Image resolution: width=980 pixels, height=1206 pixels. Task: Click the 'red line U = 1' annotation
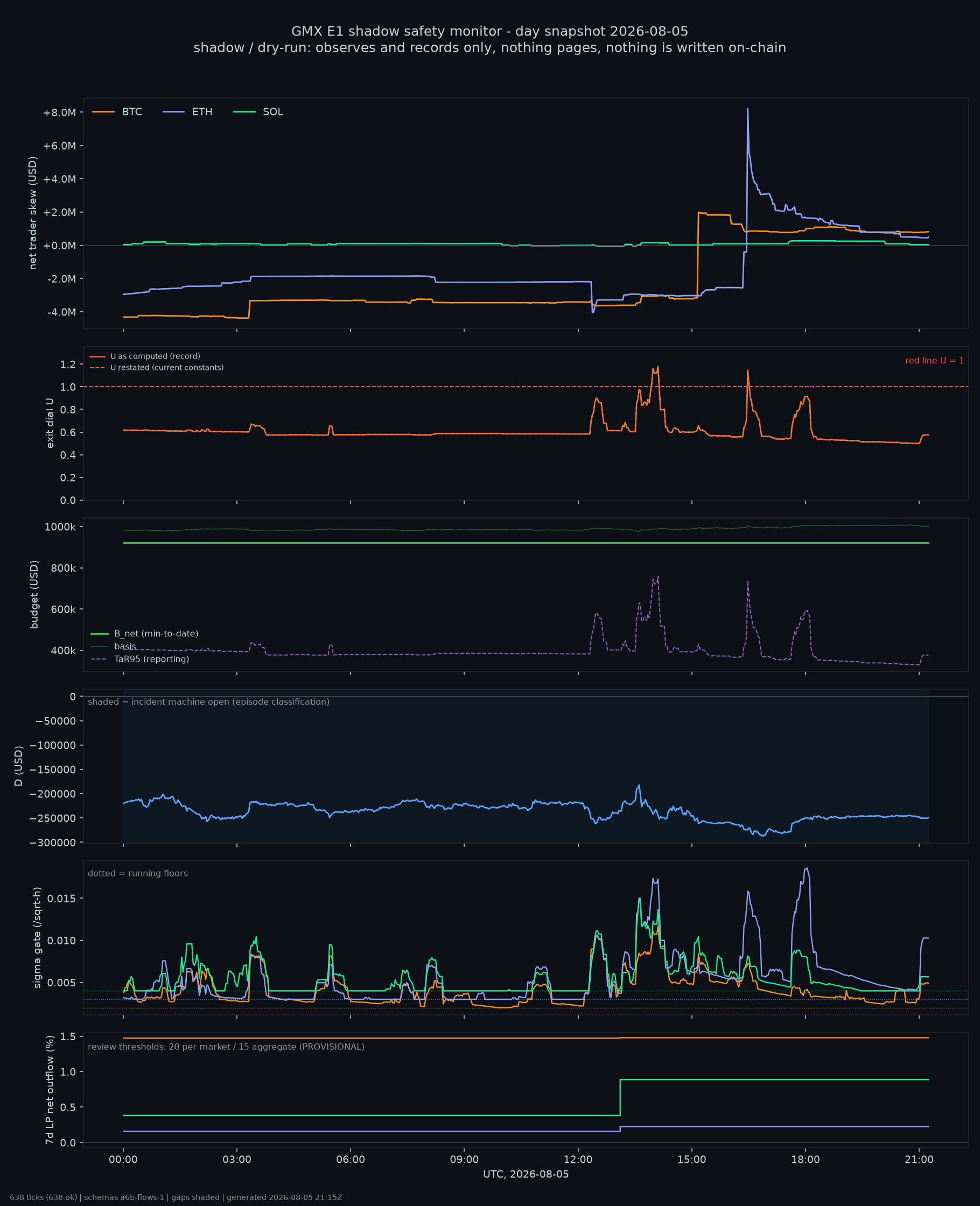tap(934, 361)
